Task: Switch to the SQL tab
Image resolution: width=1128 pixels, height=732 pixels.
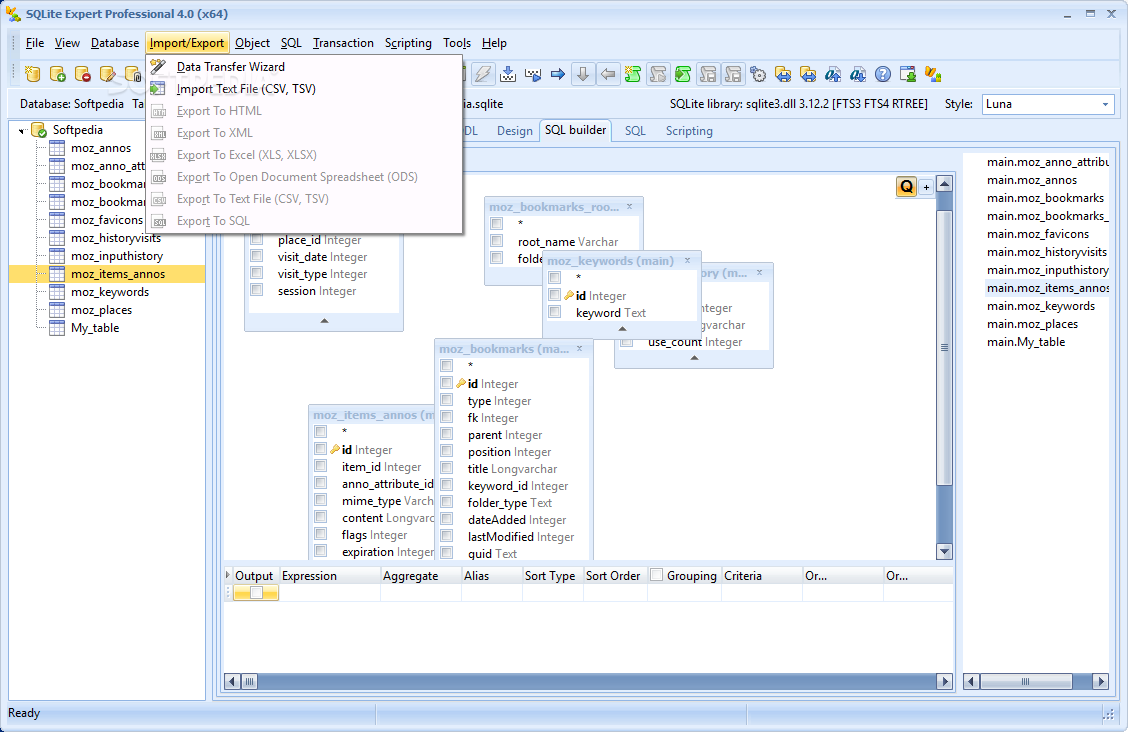Action: 634,131
